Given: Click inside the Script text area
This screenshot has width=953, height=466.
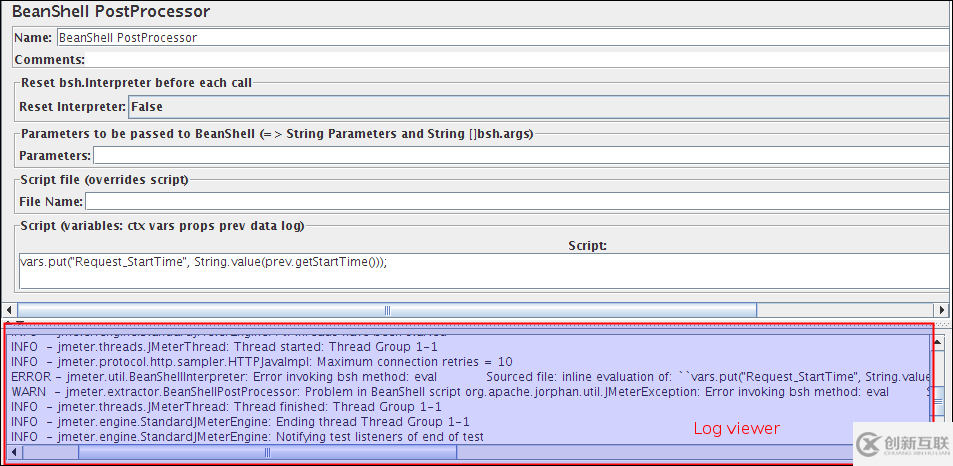Looking at the screenshot, I should (x=485, y=271).
